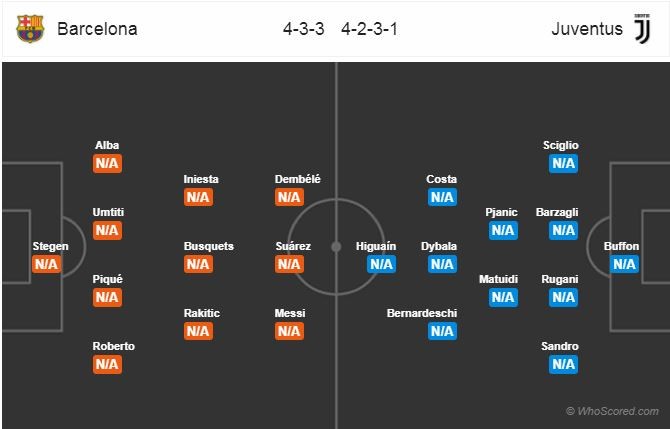
Task: Click the Barcelona club crest icon
Action: (30, 29)
